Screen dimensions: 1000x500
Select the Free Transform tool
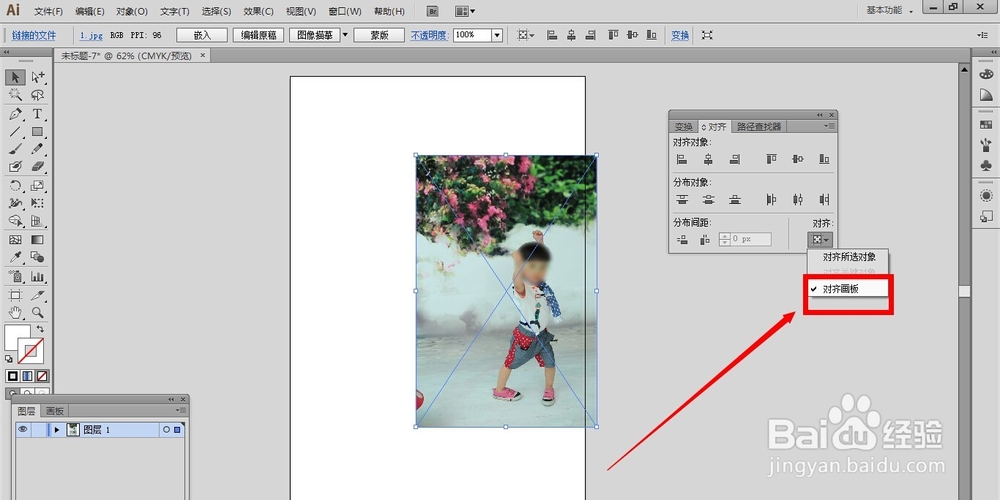click(x=38, y=203)
